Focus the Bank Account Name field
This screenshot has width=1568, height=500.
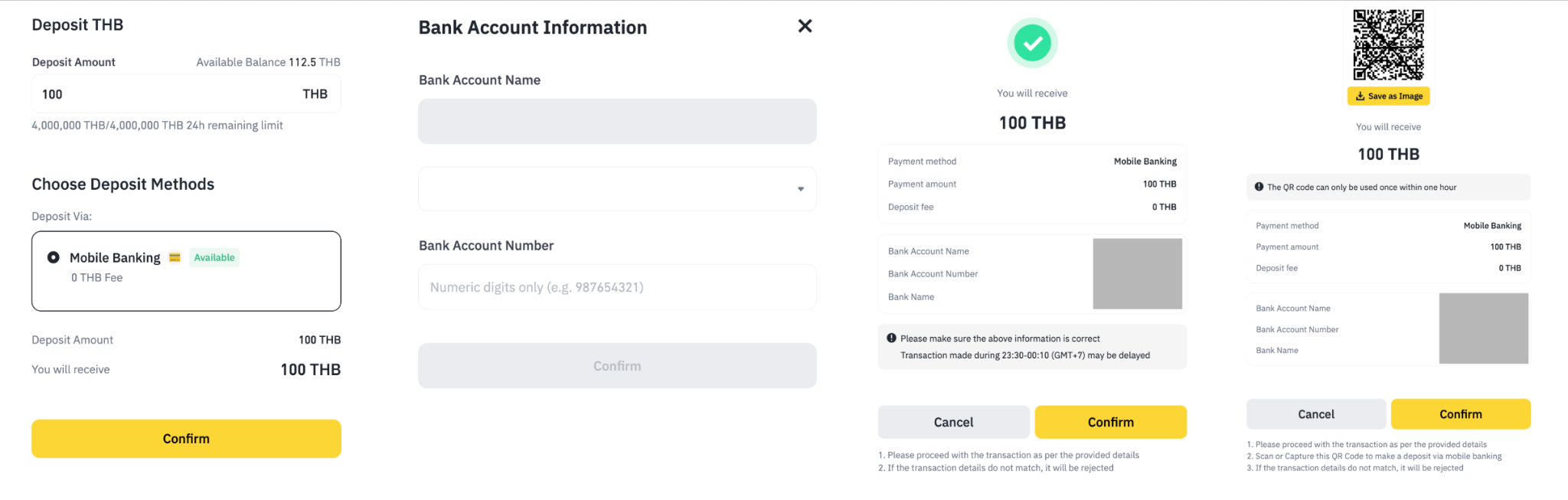click(x=616, y=121)
